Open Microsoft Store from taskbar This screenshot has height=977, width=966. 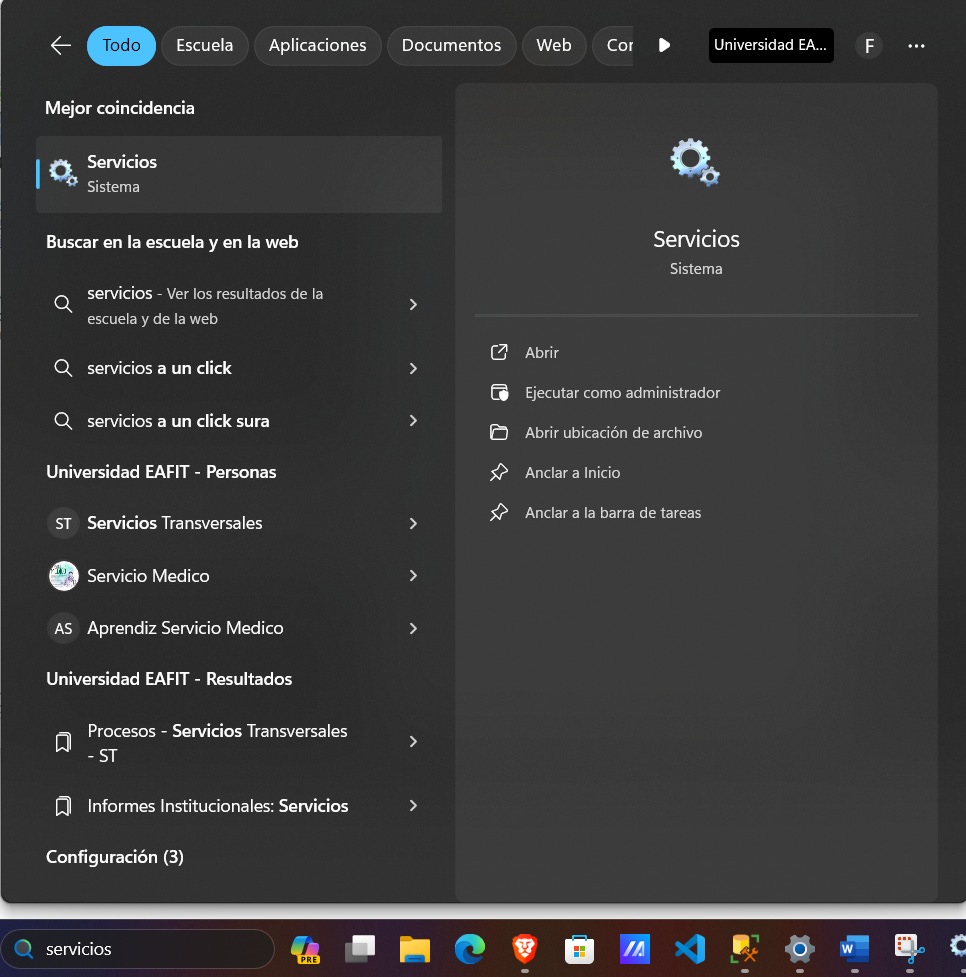[579, 949]
